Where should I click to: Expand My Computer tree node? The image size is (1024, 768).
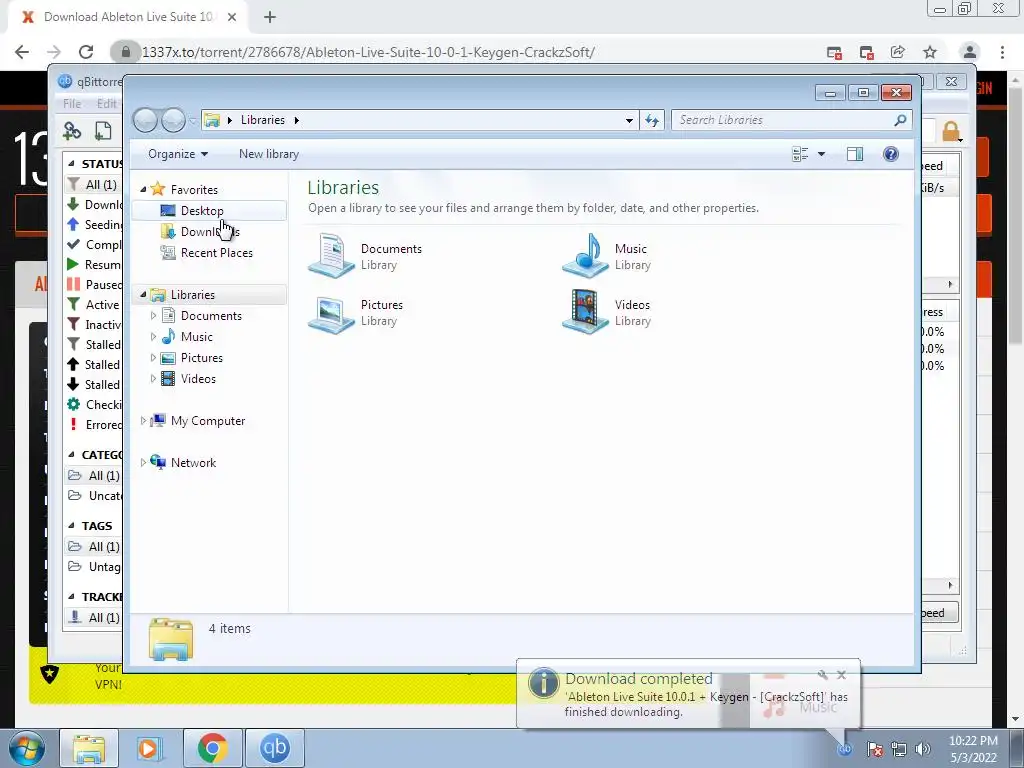point(143,421)
